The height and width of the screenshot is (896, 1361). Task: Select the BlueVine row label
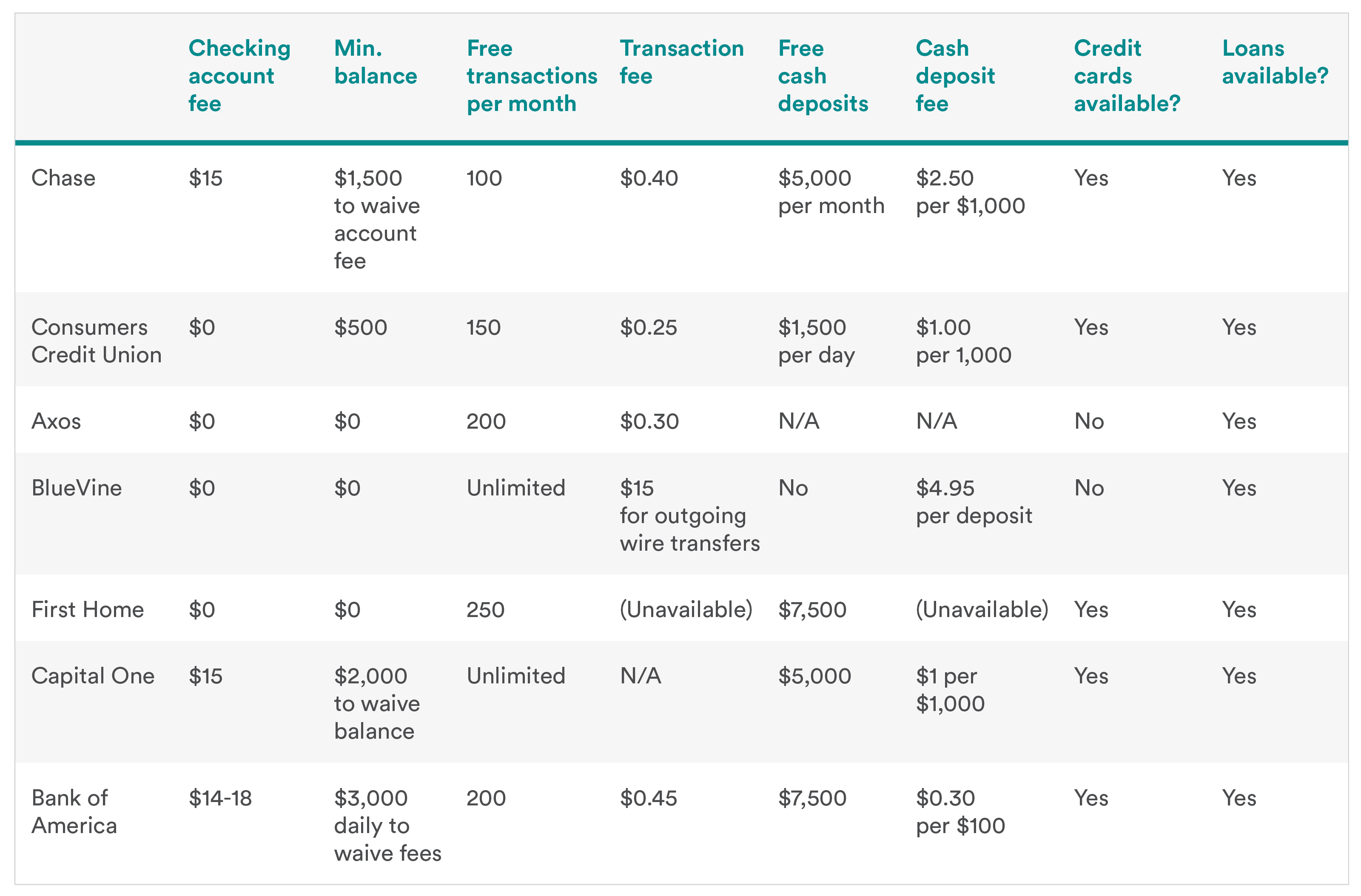click(77, 488)
